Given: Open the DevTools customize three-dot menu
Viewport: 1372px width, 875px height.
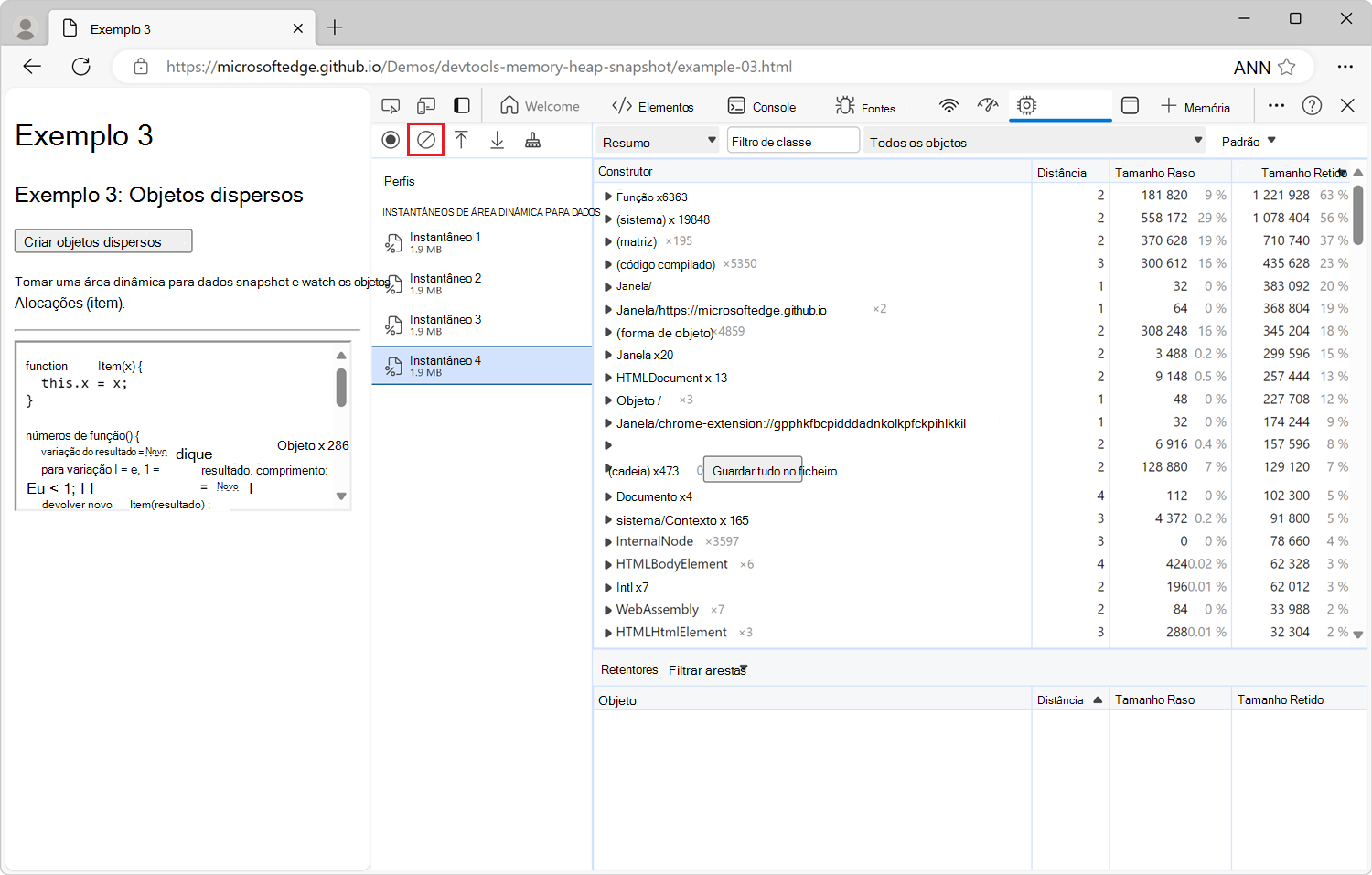Looking at the screenshot, I should pos(1277,106).
